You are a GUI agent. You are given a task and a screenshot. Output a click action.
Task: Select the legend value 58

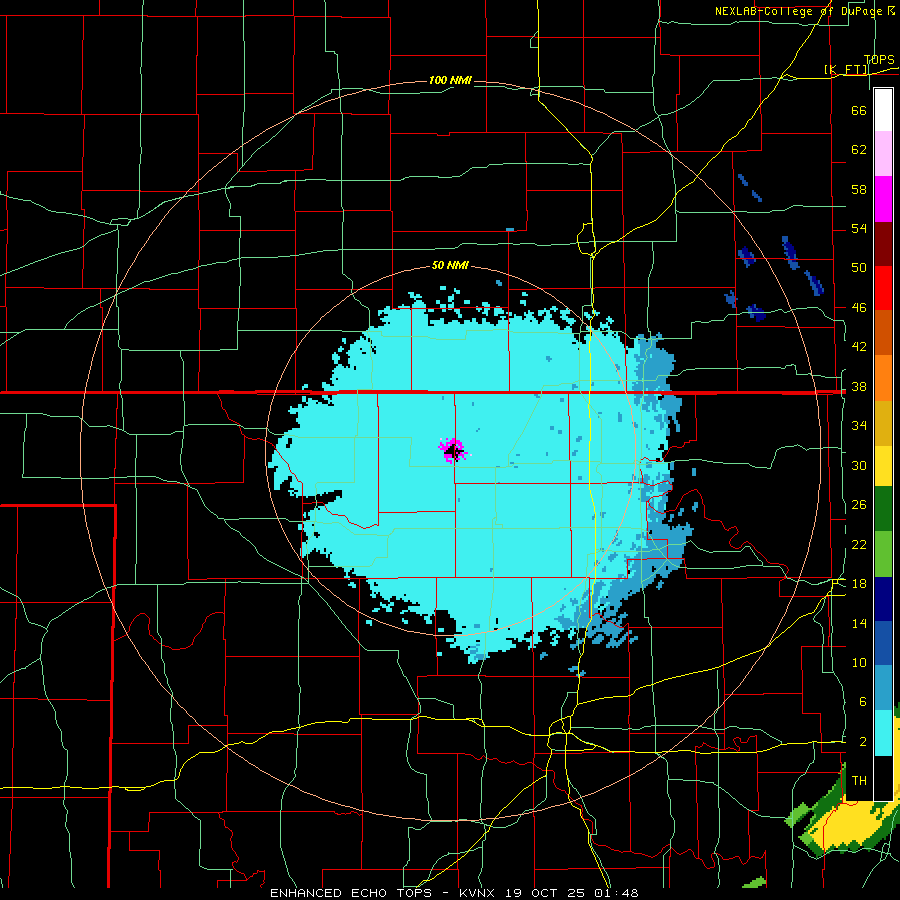(859, 189)
